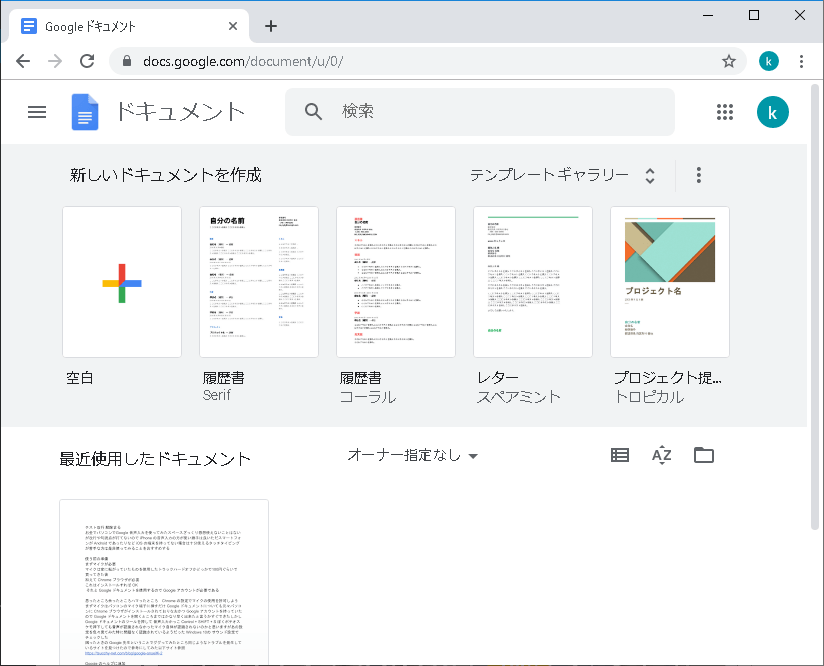Viewport: 824px width, 666px height.
Task: Open the recently used document thumbnail
Action: coord(164,582)
